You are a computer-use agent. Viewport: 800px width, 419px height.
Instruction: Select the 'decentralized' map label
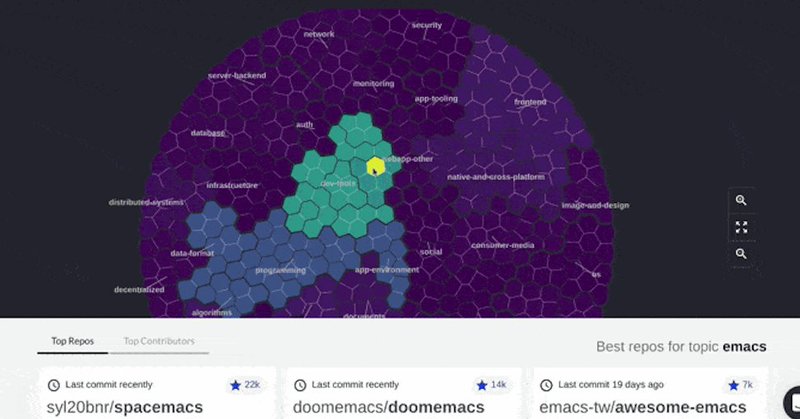(x=139, y=289)
